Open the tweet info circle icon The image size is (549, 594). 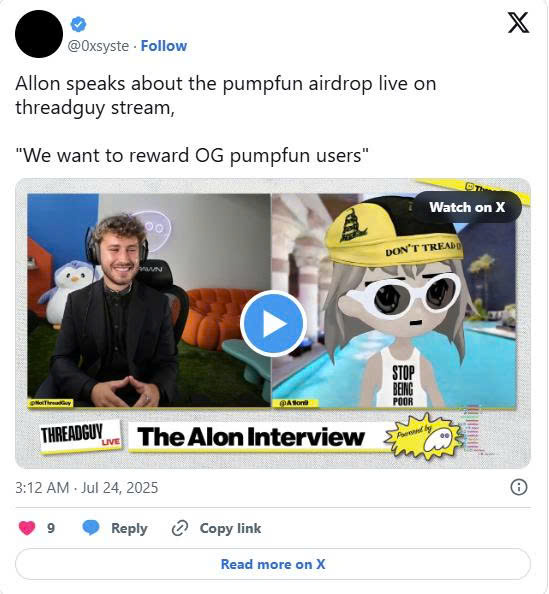519,487
